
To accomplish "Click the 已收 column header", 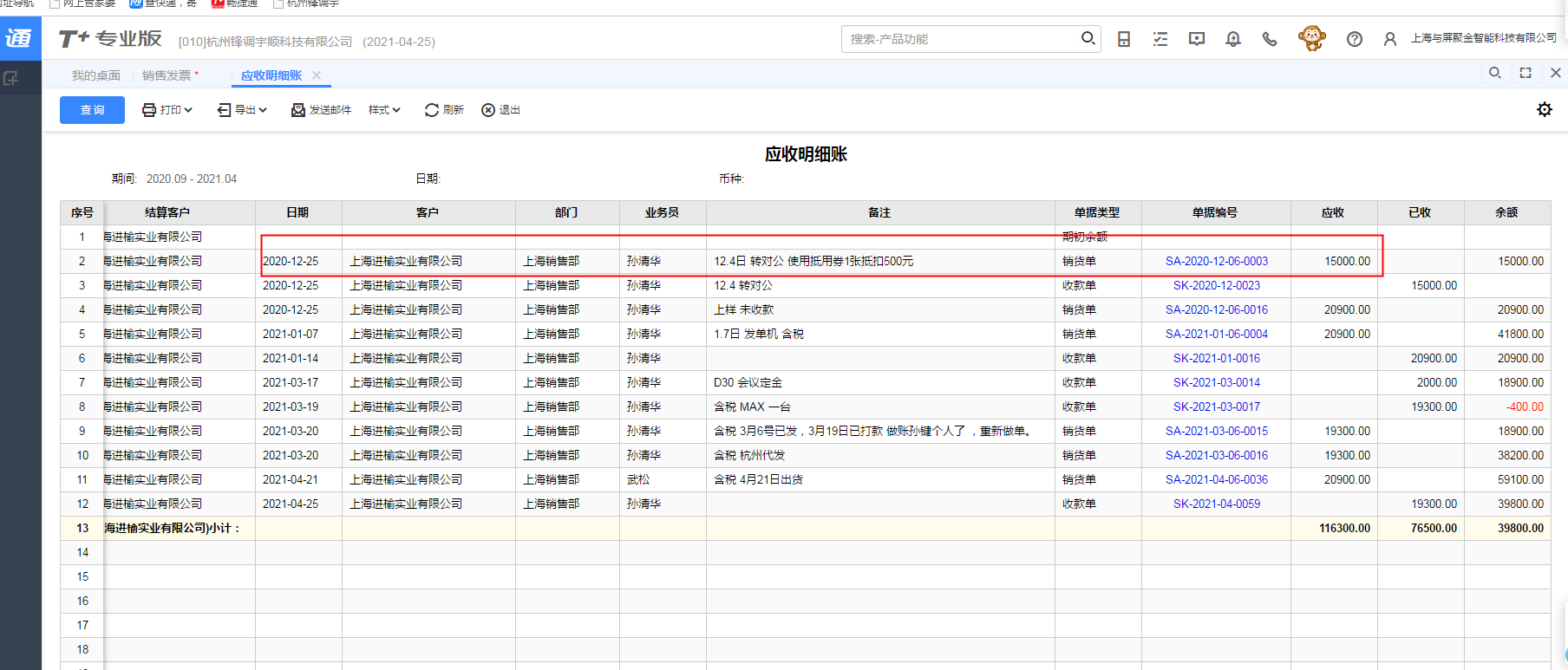I will pyautogui.click(x=1420, y=212).
